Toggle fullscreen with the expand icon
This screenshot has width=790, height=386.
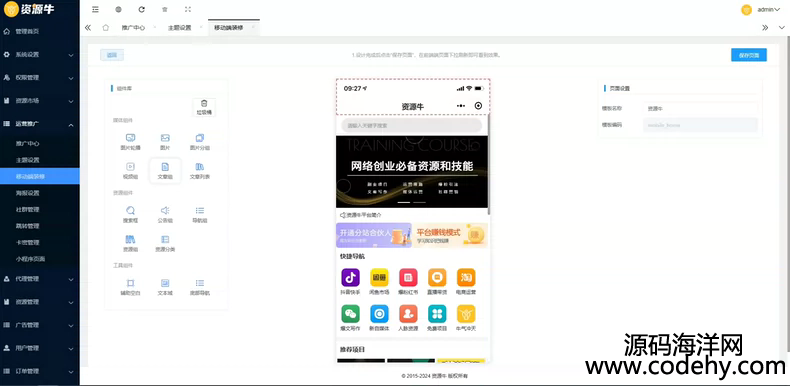(188, 9)
